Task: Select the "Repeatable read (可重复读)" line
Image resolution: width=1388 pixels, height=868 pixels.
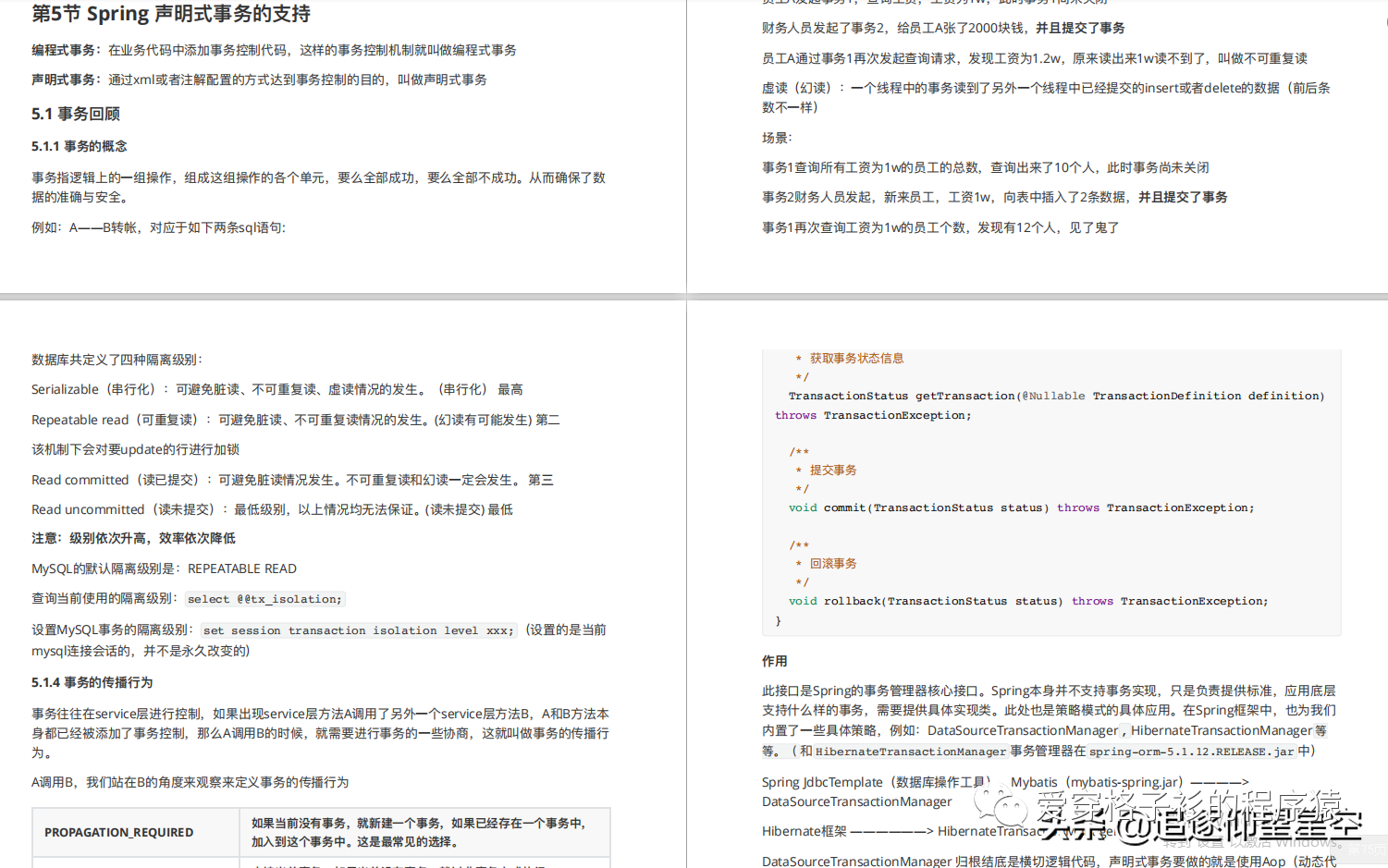Action: click(x=296, y=420)
